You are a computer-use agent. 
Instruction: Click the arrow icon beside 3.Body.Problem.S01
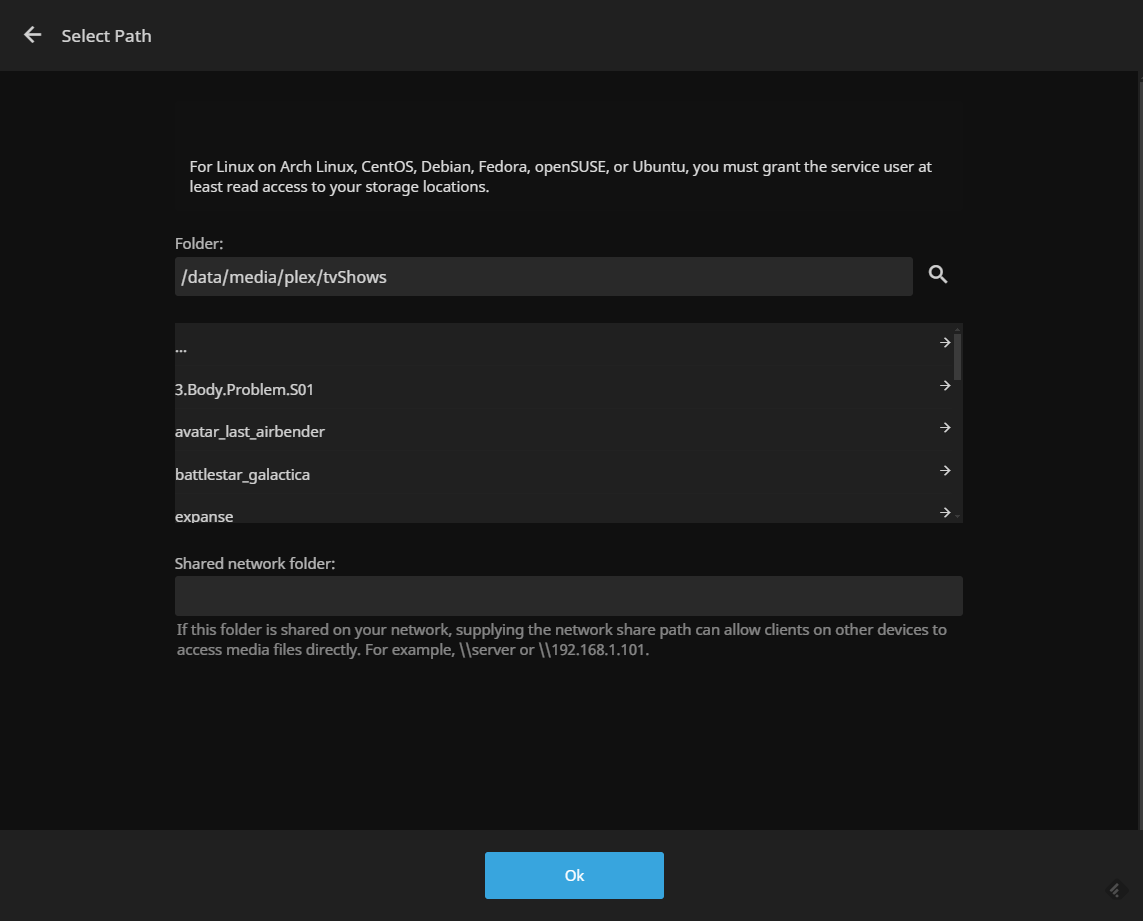click(944, 386)
